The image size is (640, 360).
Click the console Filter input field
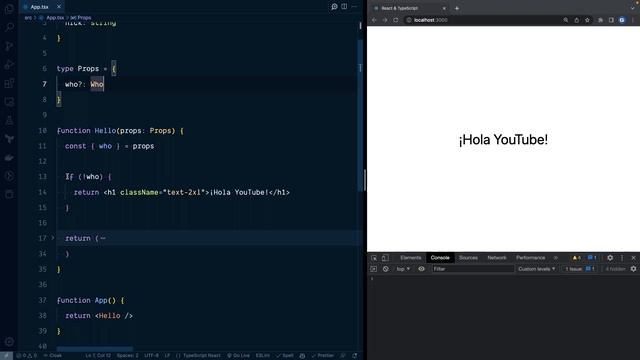coord(473,269)
